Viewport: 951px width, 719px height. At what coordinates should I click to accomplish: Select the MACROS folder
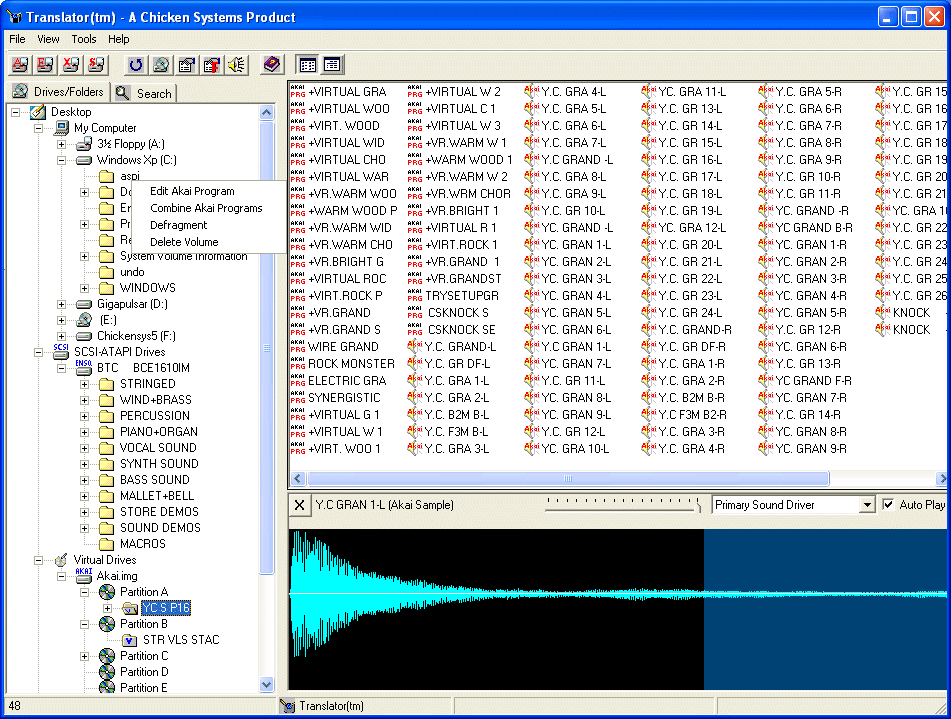143,544
